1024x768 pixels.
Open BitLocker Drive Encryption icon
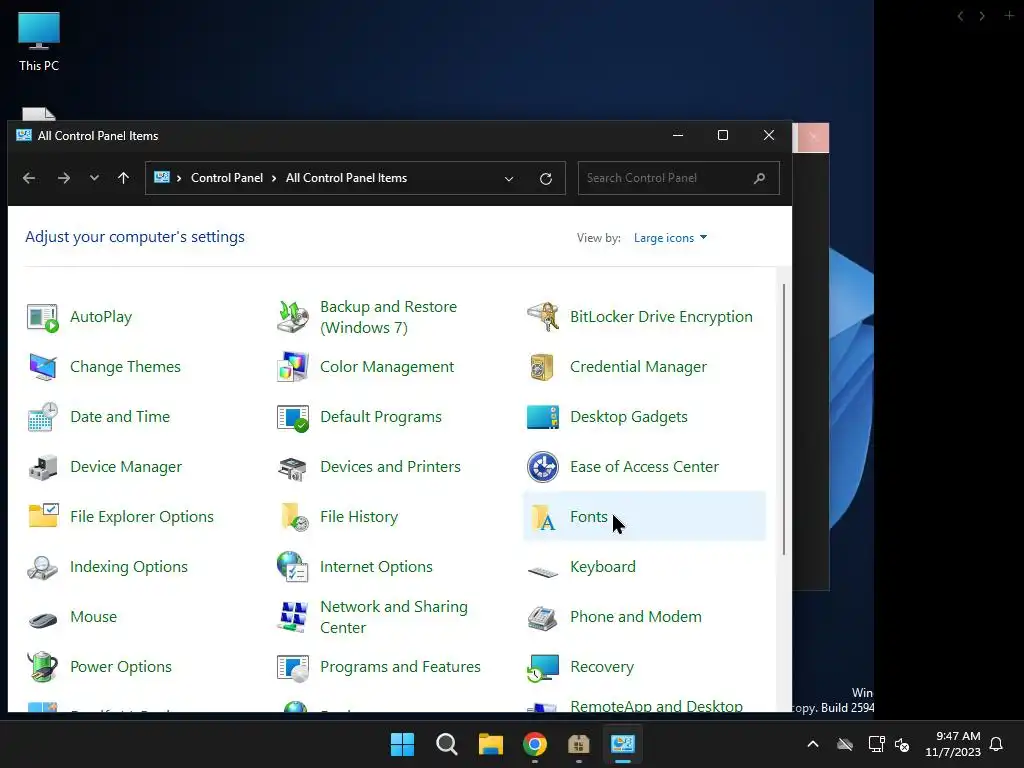point(543,317)
